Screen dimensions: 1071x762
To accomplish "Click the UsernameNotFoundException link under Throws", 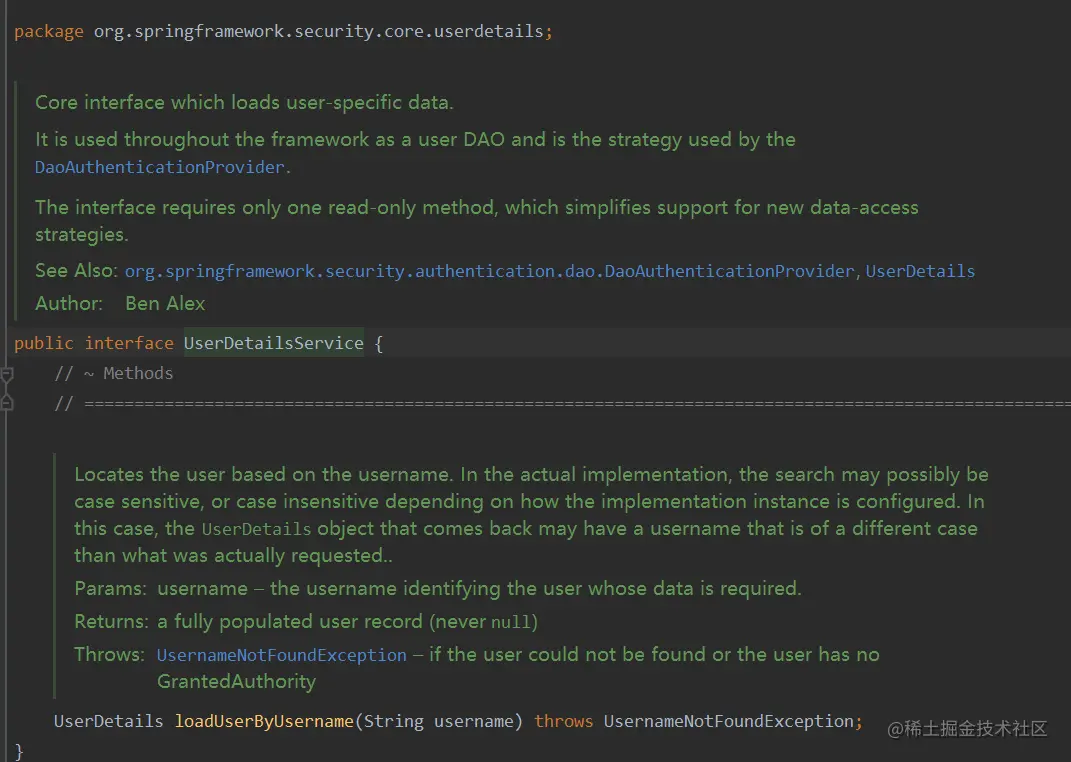I will (x=281, y=655).
